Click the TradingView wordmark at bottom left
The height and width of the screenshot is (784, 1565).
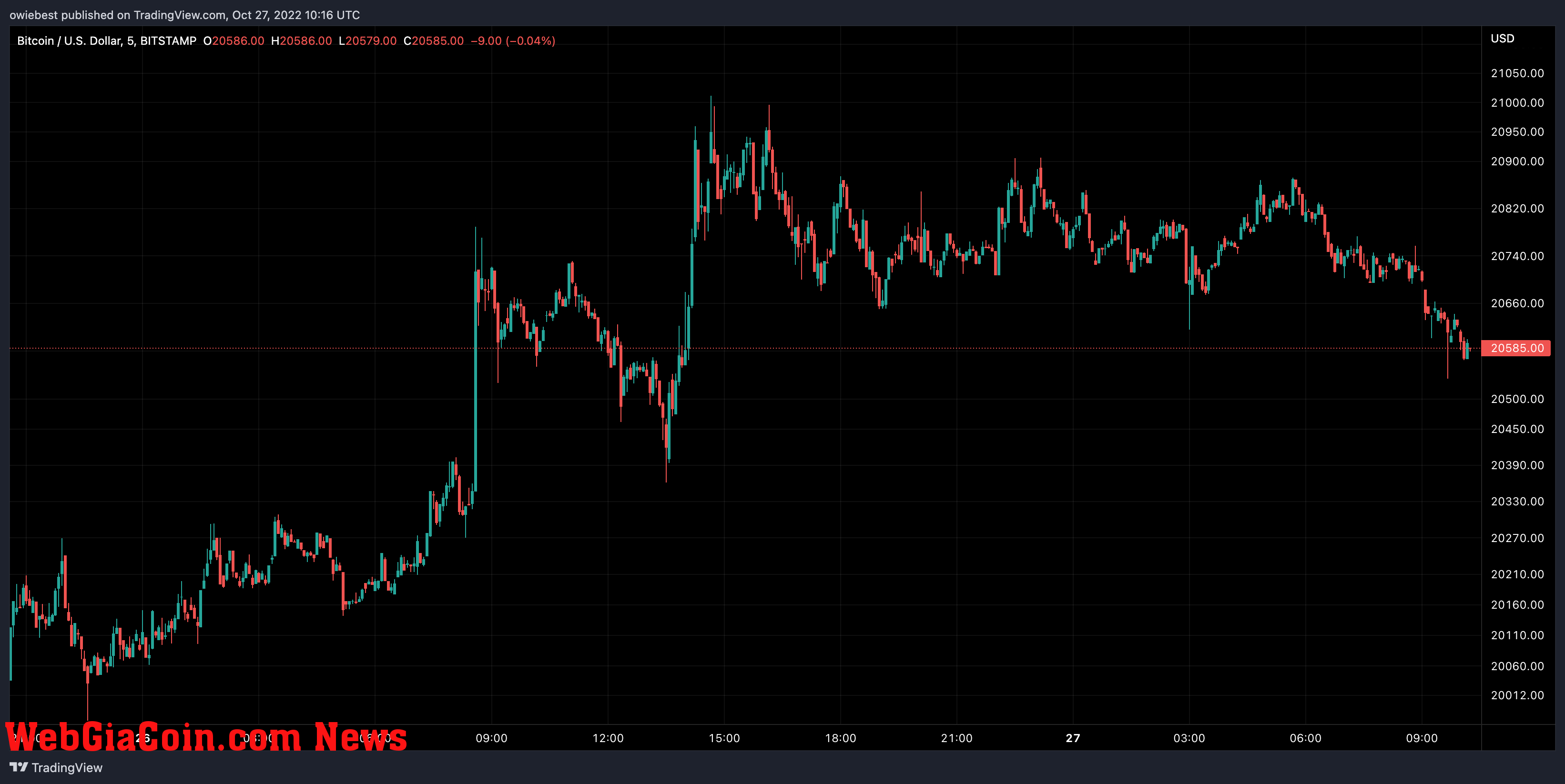pyautogui.click(x=67, y=768)
